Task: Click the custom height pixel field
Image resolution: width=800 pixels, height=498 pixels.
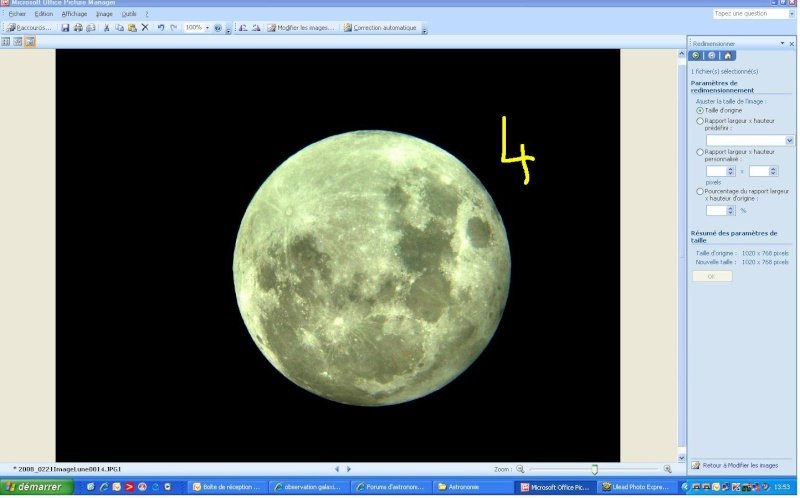Action: click(x=761, y=172)
